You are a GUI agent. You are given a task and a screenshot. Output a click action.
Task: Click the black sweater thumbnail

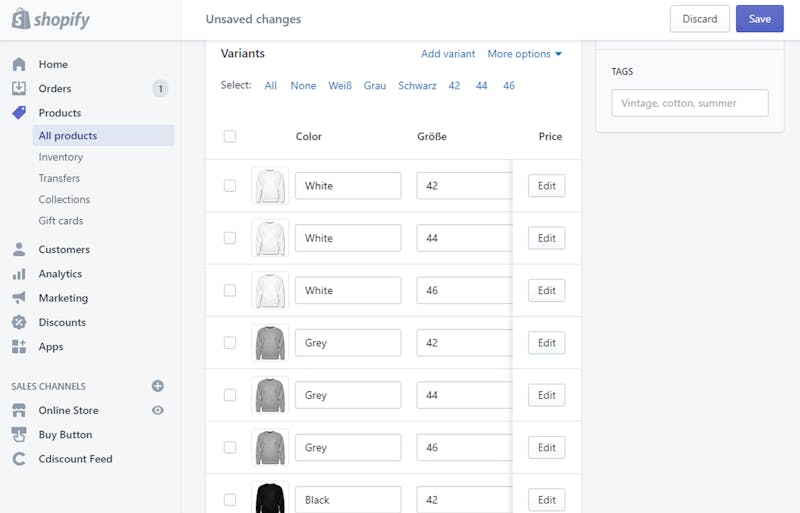click(270, 497)
